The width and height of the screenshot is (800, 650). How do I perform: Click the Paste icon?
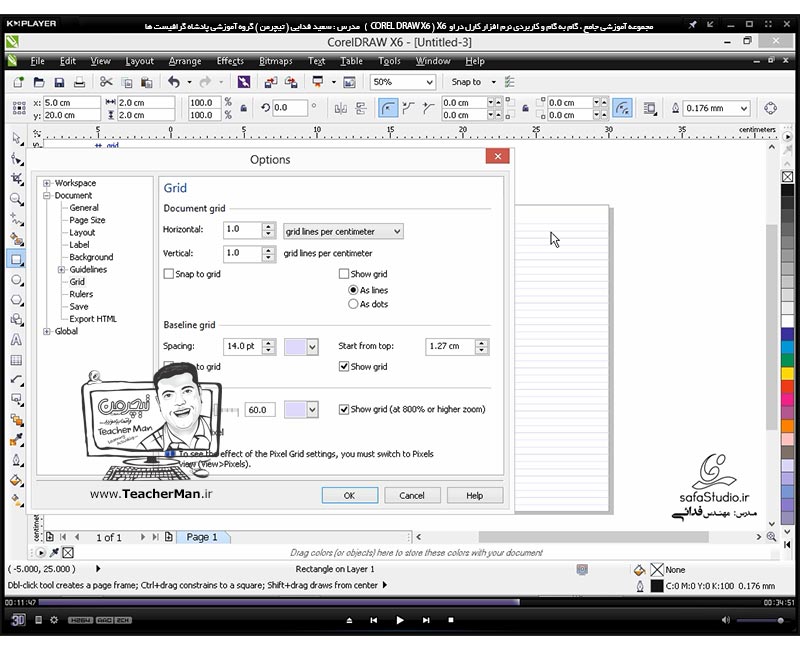point(146,82)
